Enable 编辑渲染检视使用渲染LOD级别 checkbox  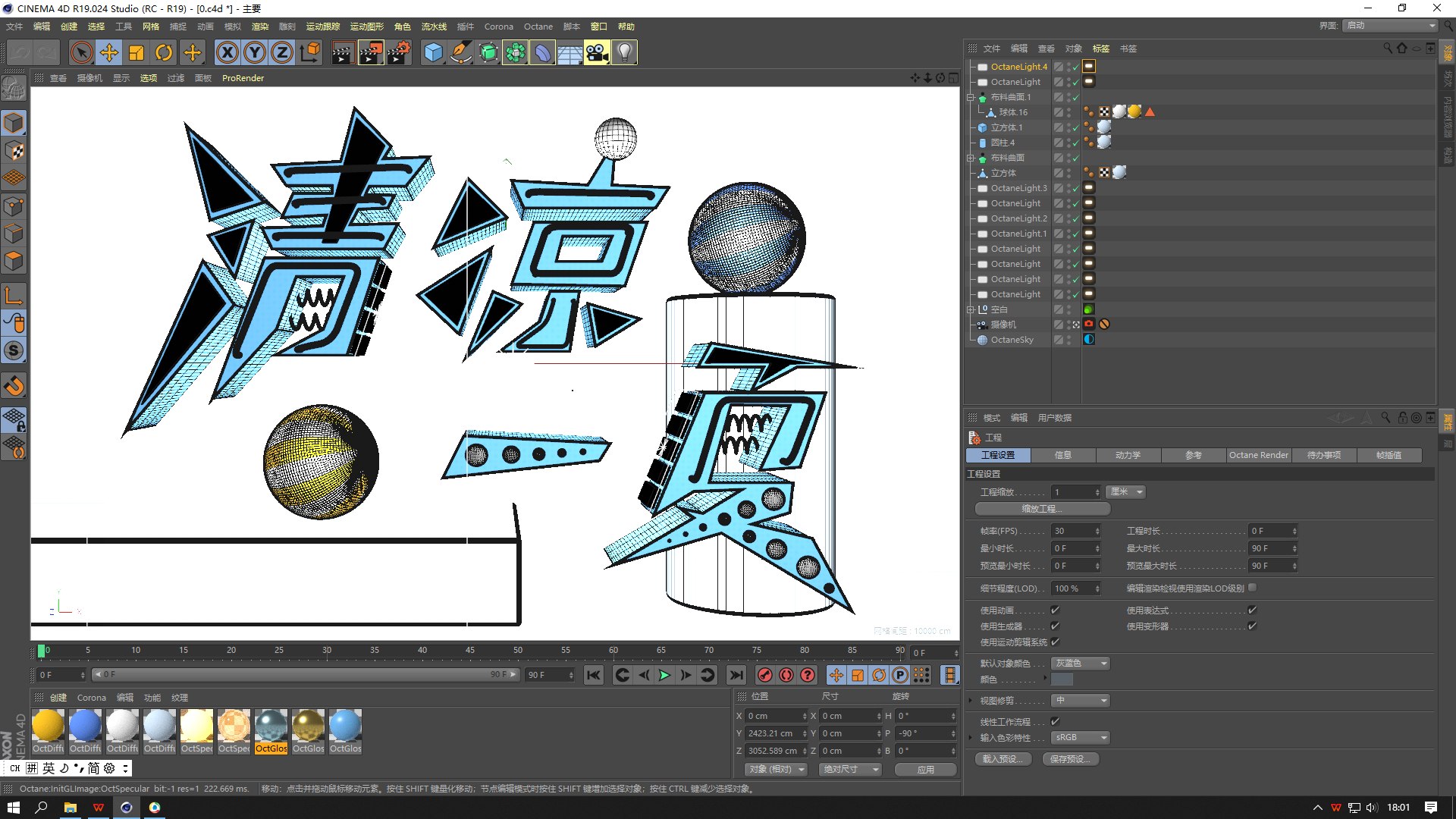click(x=1252, y=588)
